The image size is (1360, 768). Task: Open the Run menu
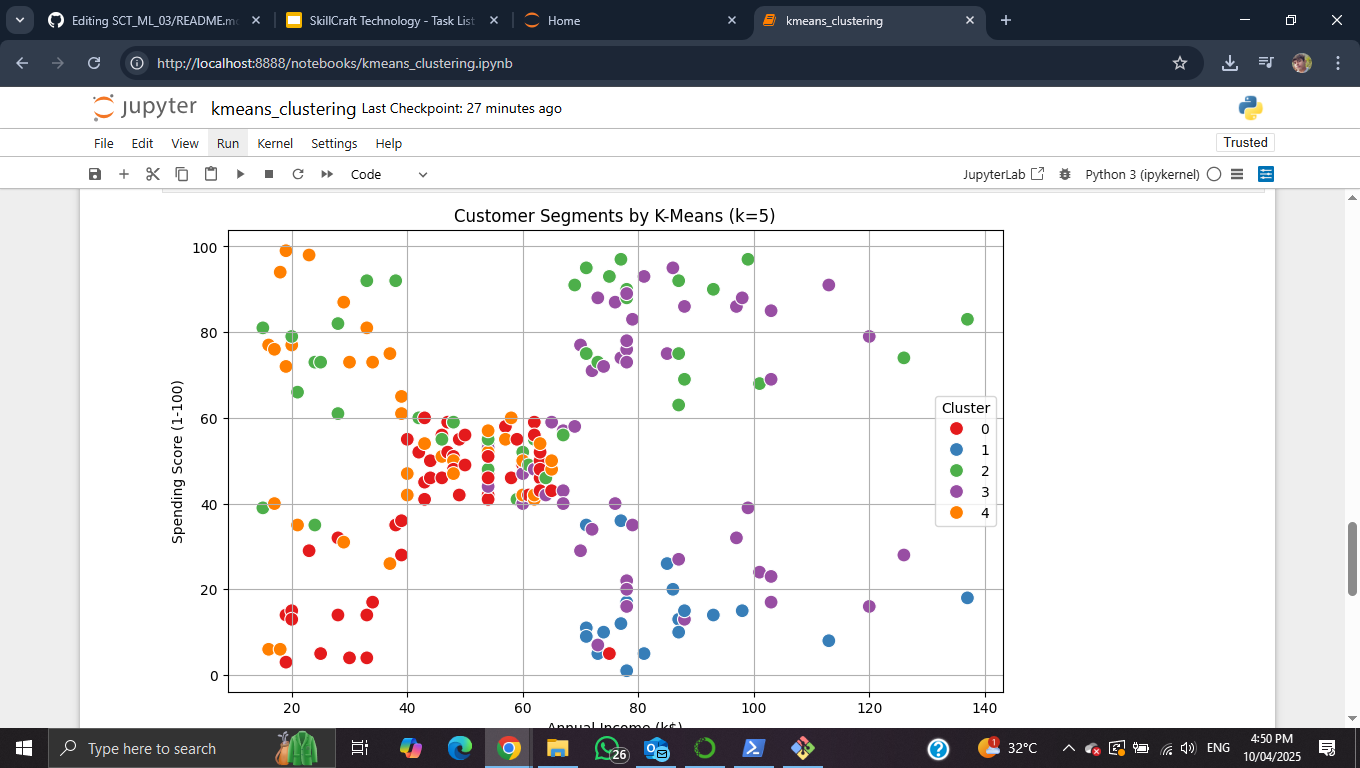click(x=228, y=143)
